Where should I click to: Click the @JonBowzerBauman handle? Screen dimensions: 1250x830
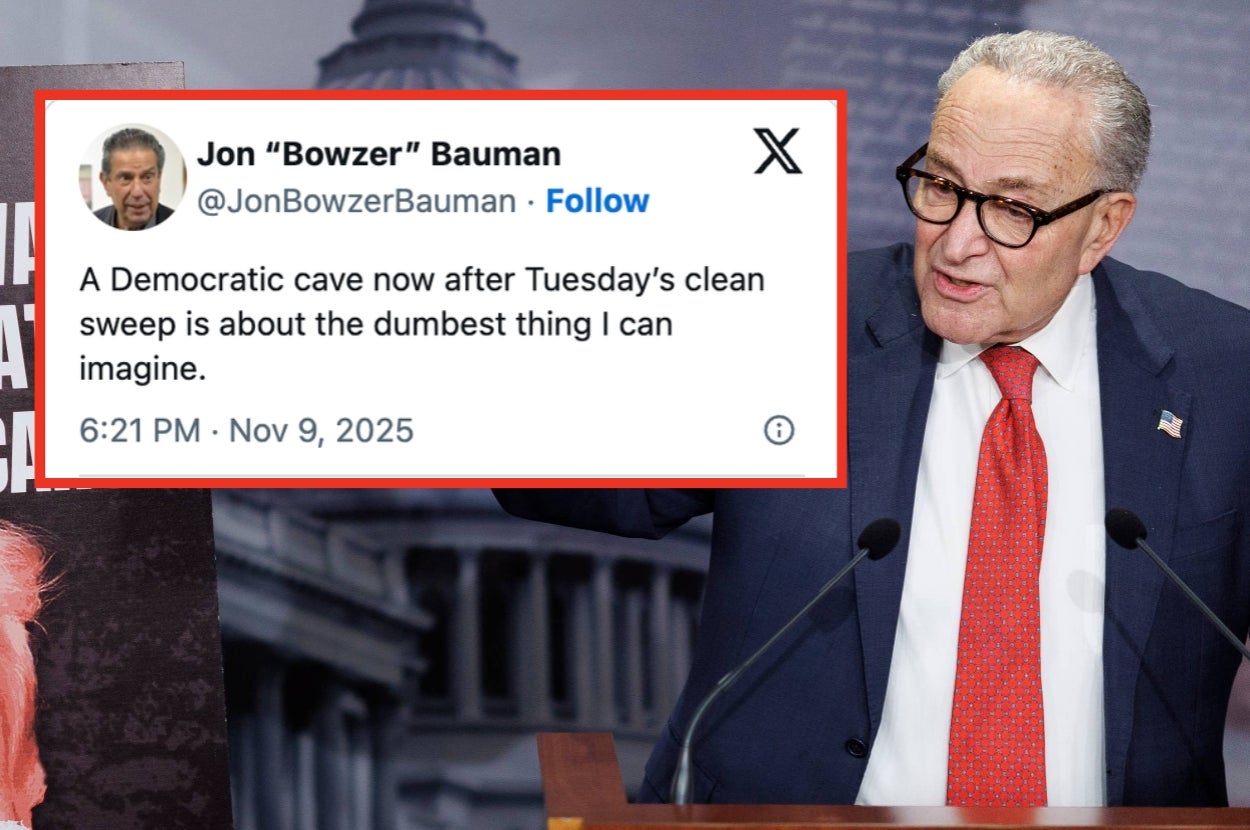356,202
